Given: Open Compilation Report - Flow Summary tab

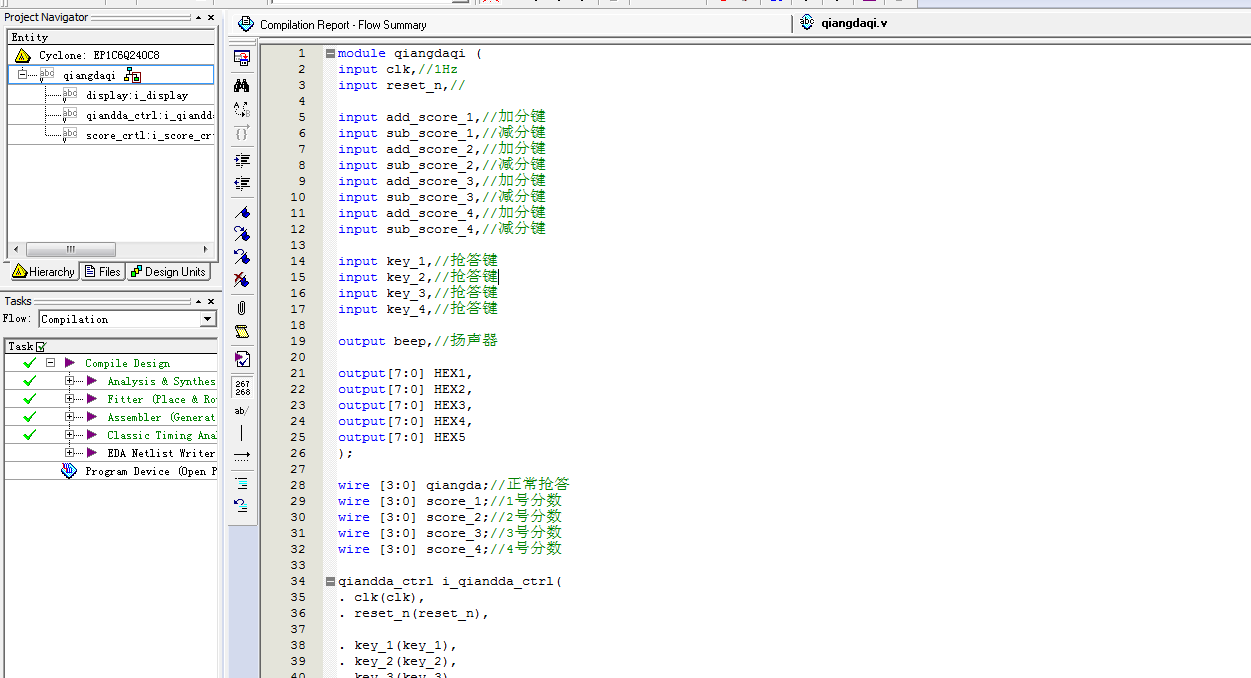Looking at the screenshot, I should (x=342, y=25).
